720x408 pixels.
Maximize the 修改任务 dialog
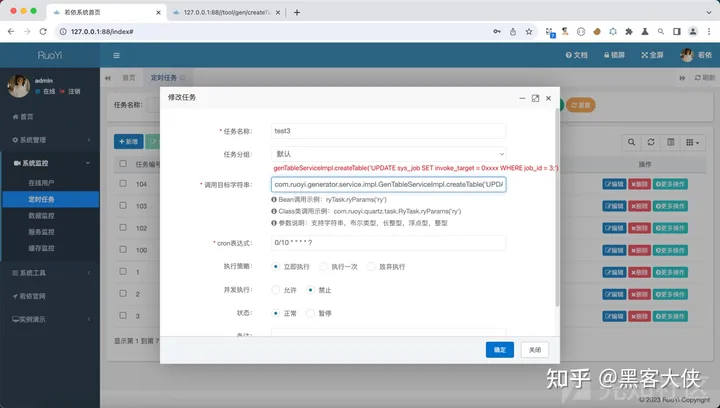pos(535,98)
